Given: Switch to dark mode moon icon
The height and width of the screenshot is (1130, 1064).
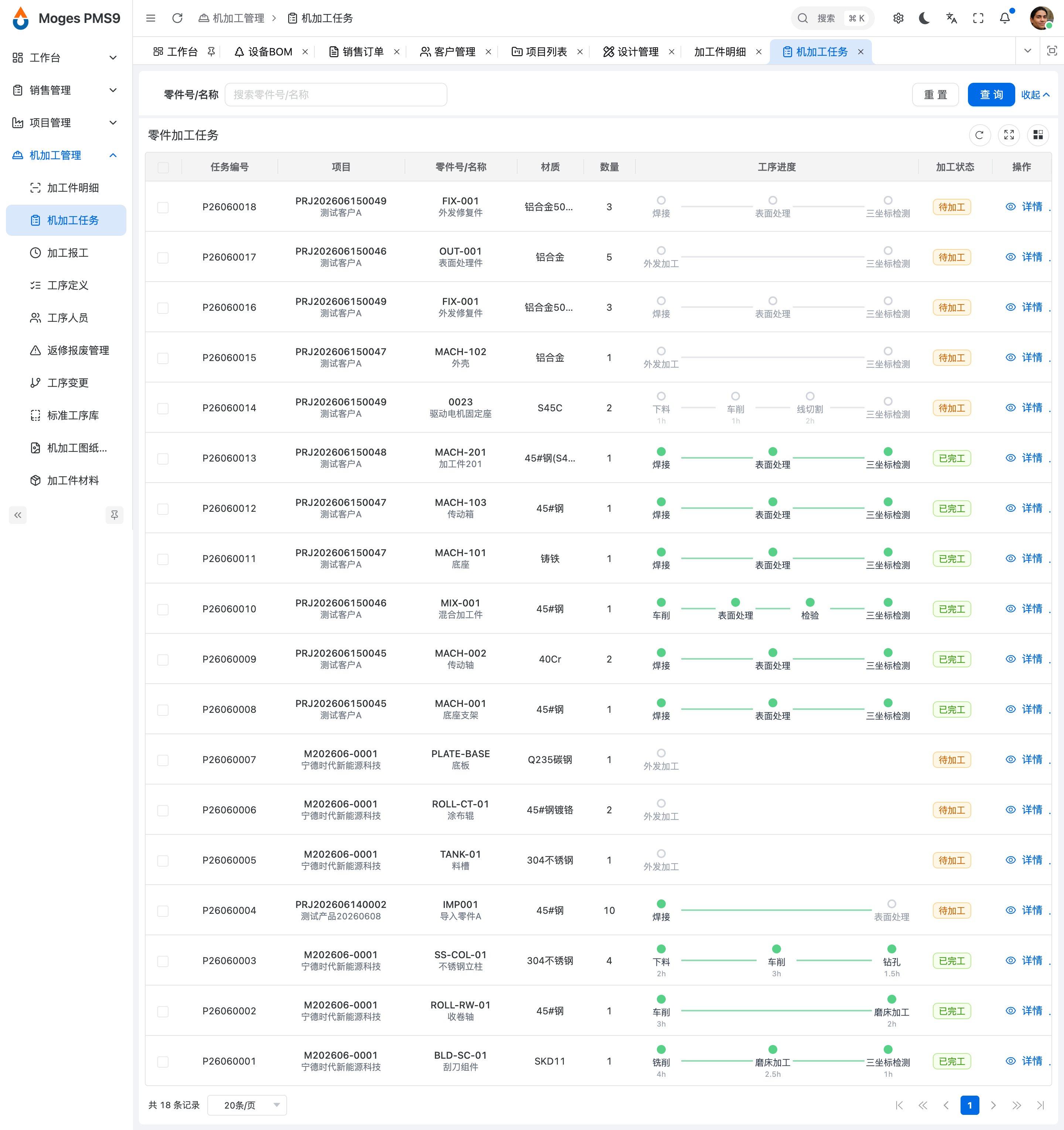Looking at the screenshot, I should point(924,18).
